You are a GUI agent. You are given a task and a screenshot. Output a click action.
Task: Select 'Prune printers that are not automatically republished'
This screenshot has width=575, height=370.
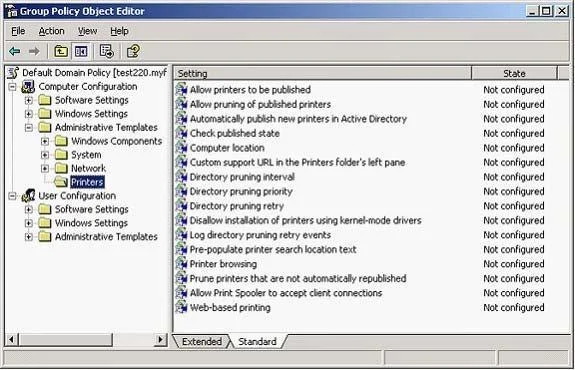pyautogui.click(x=298, y=278)
